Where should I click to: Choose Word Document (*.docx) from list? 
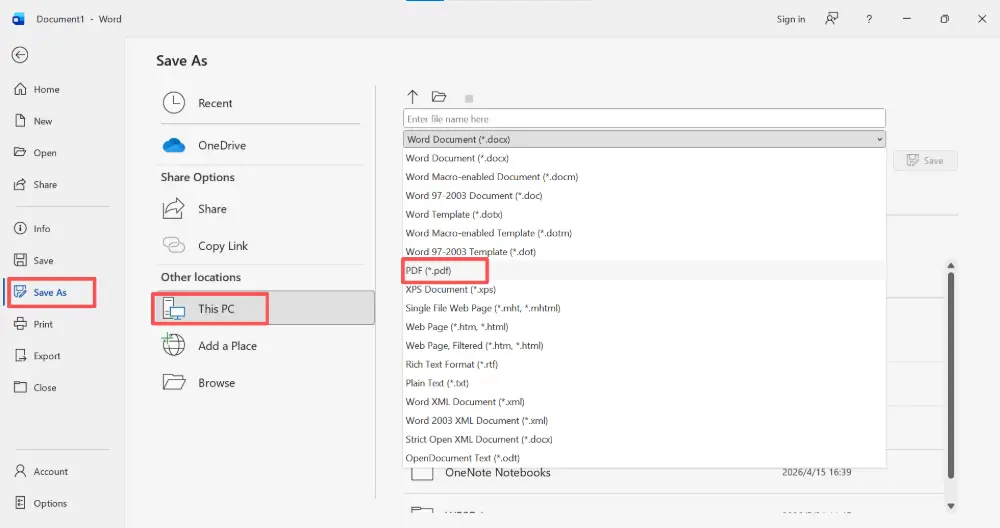coord(644,158)
